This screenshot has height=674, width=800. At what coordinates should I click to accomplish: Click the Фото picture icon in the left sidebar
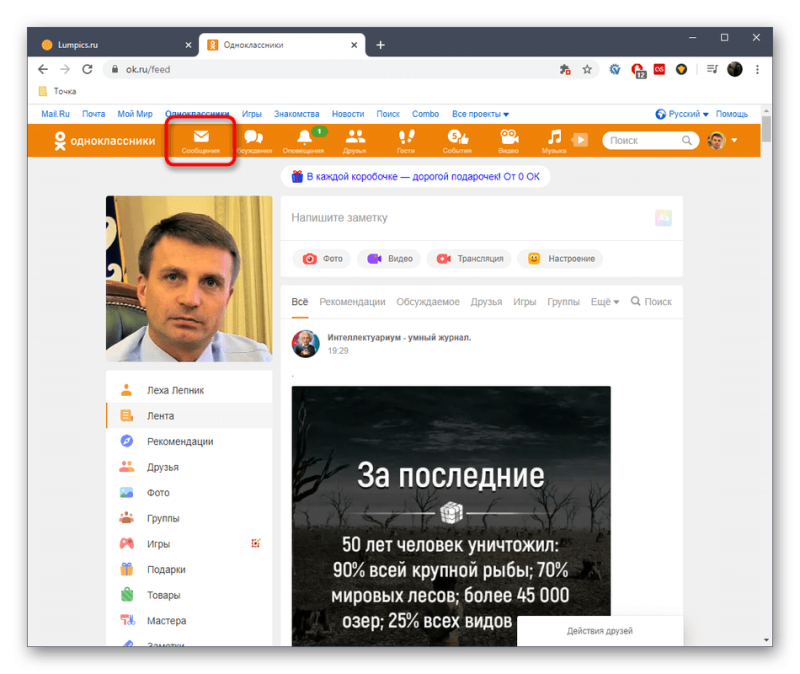pos(127,492)
